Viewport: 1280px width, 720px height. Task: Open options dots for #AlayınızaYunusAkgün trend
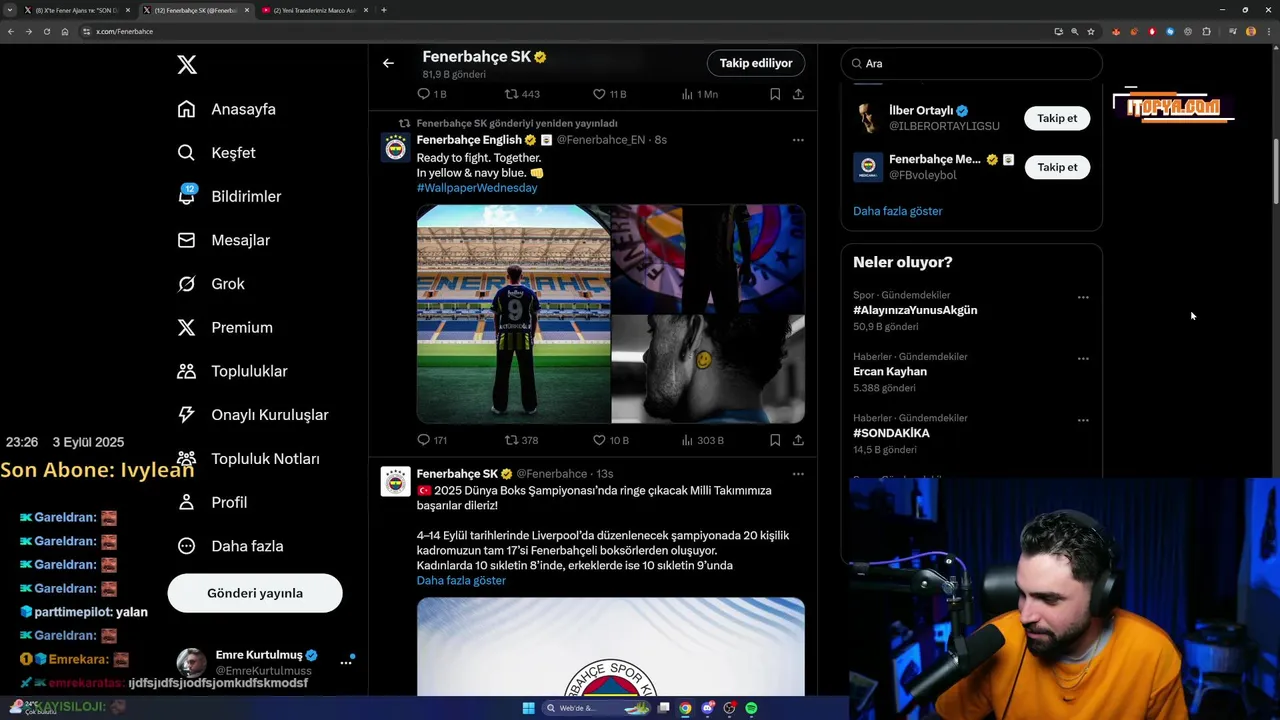[x=1083, y=298]
